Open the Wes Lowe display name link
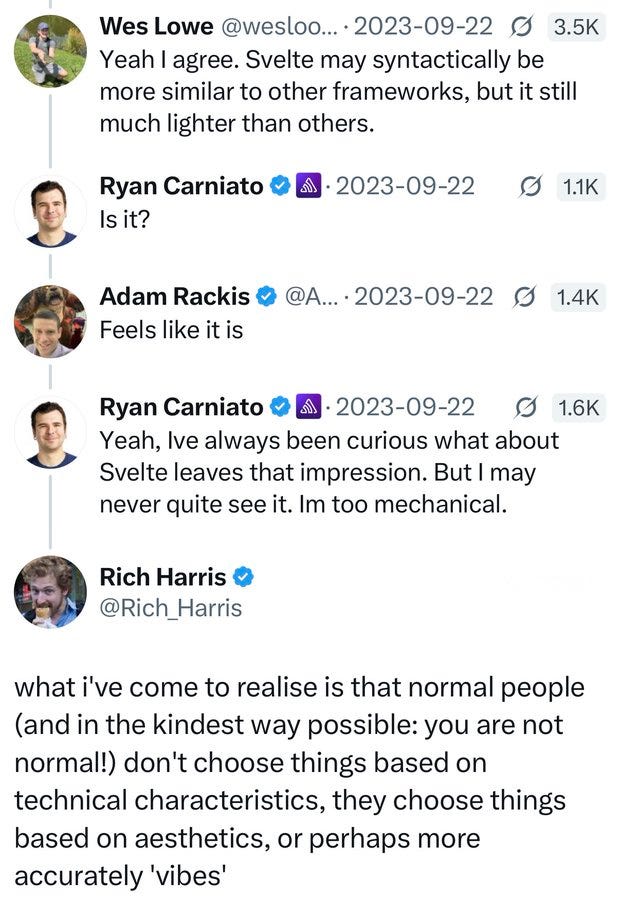Image resolution: width=620 pixels, height=900 pixels. 156,26
